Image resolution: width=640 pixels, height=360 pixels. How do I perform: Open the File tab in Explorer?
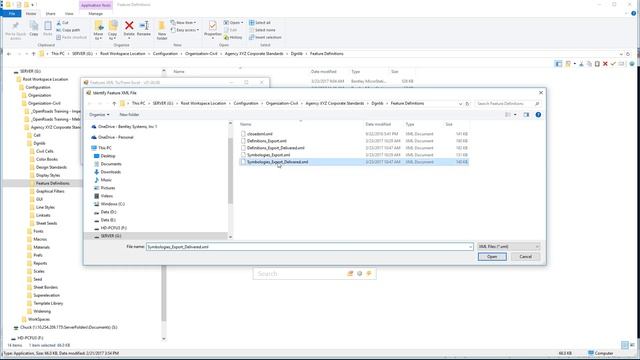click(x=11, y=14)
